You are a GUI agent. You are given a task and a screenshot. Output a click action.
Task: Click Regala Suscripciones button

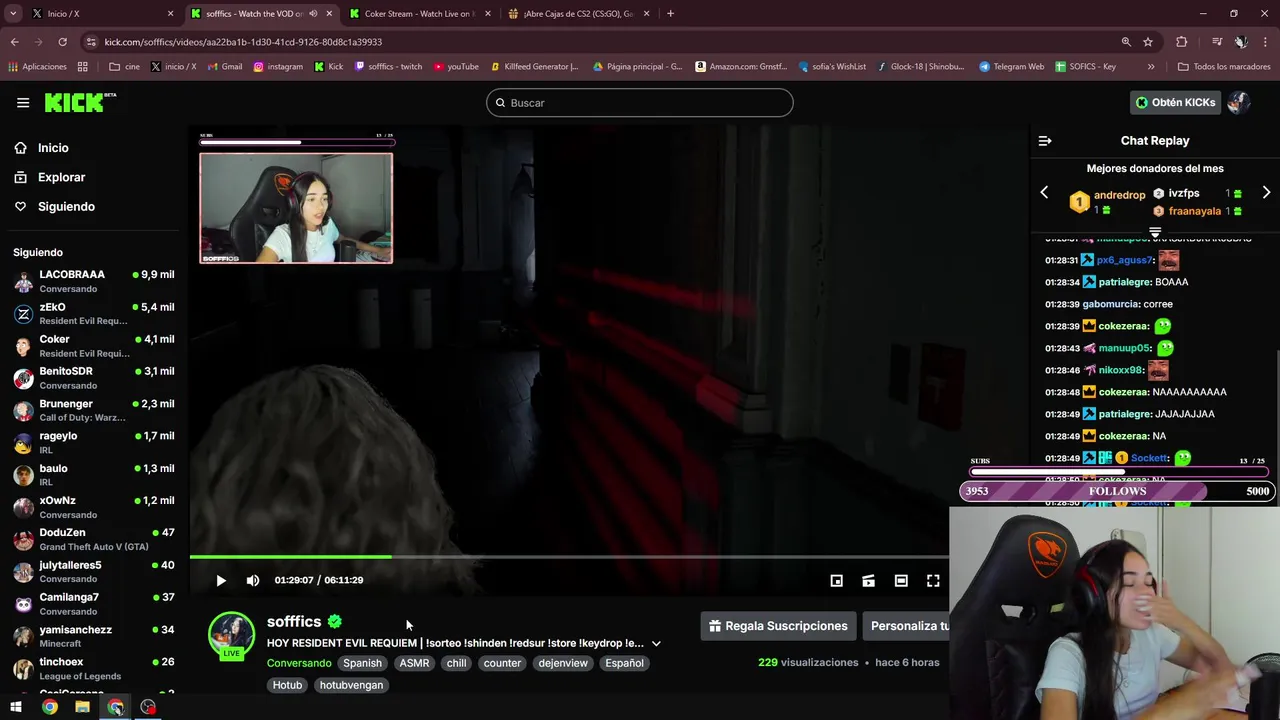[778, 626]
